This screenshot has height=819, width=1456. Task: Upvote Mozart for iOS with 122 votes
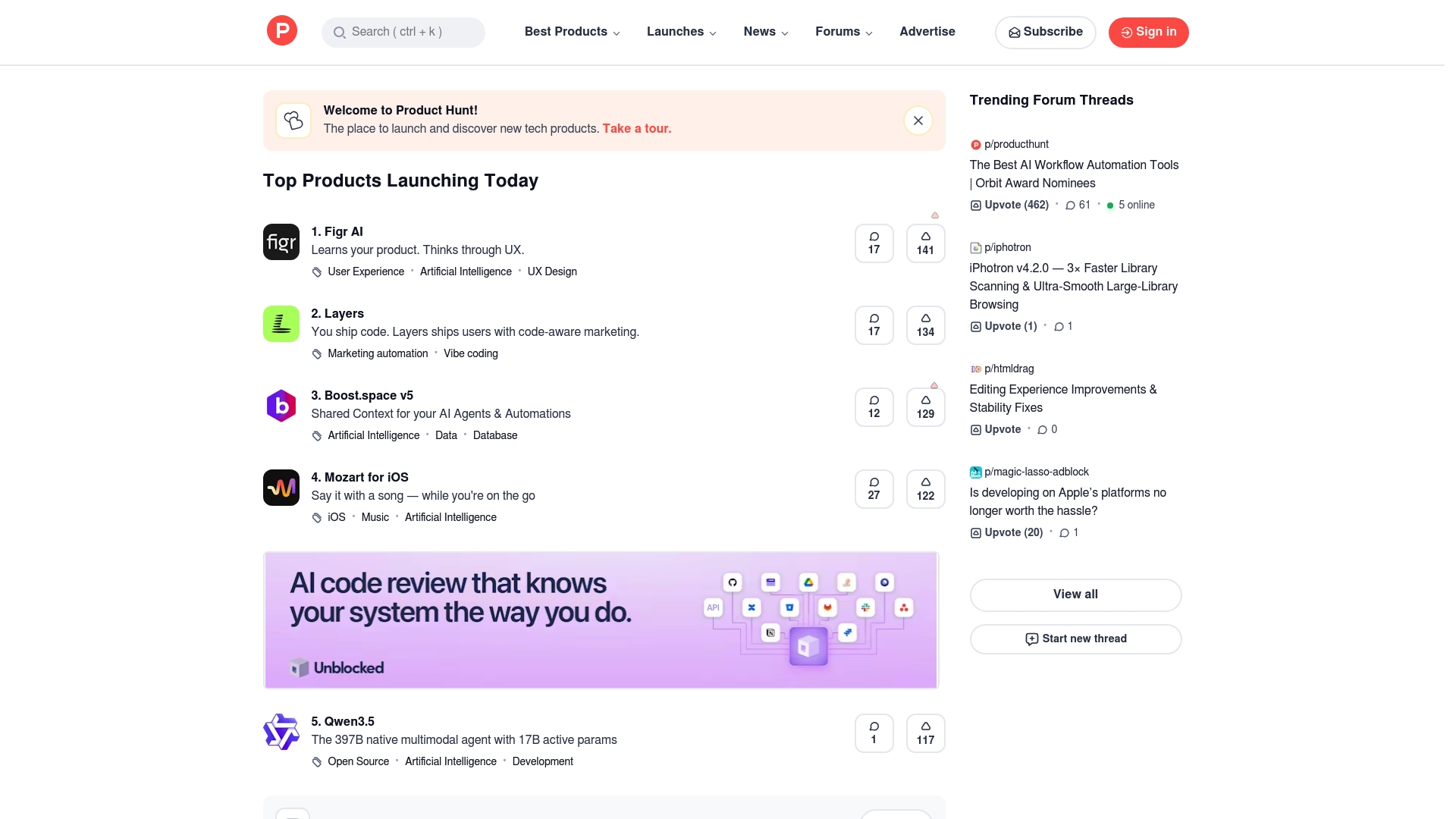point(925,489)
